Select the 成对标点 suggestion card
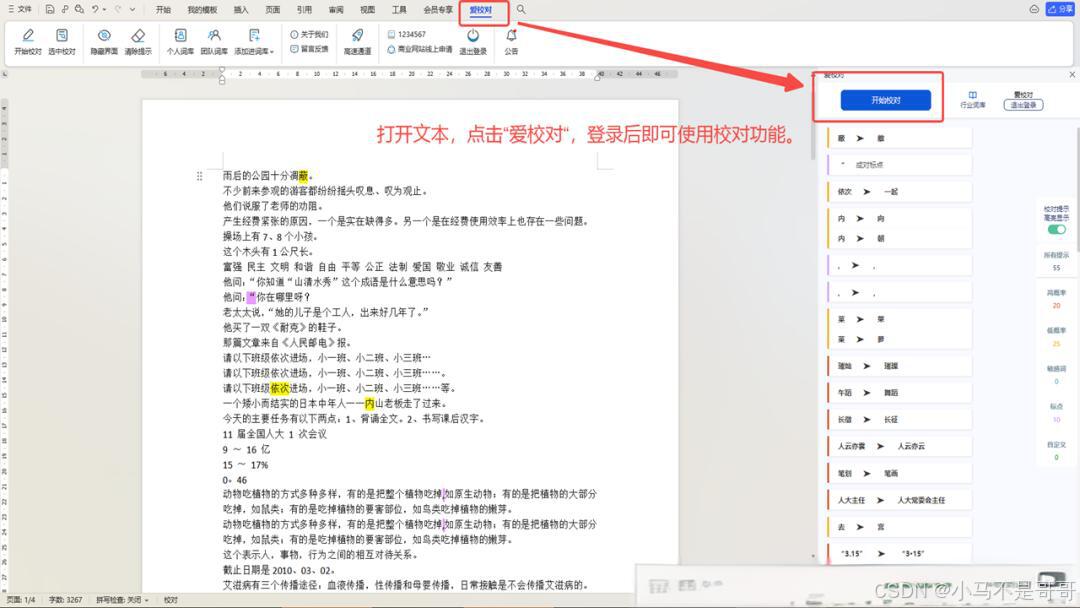This screenshot has height=608, width=1080. tap(900, 165)
